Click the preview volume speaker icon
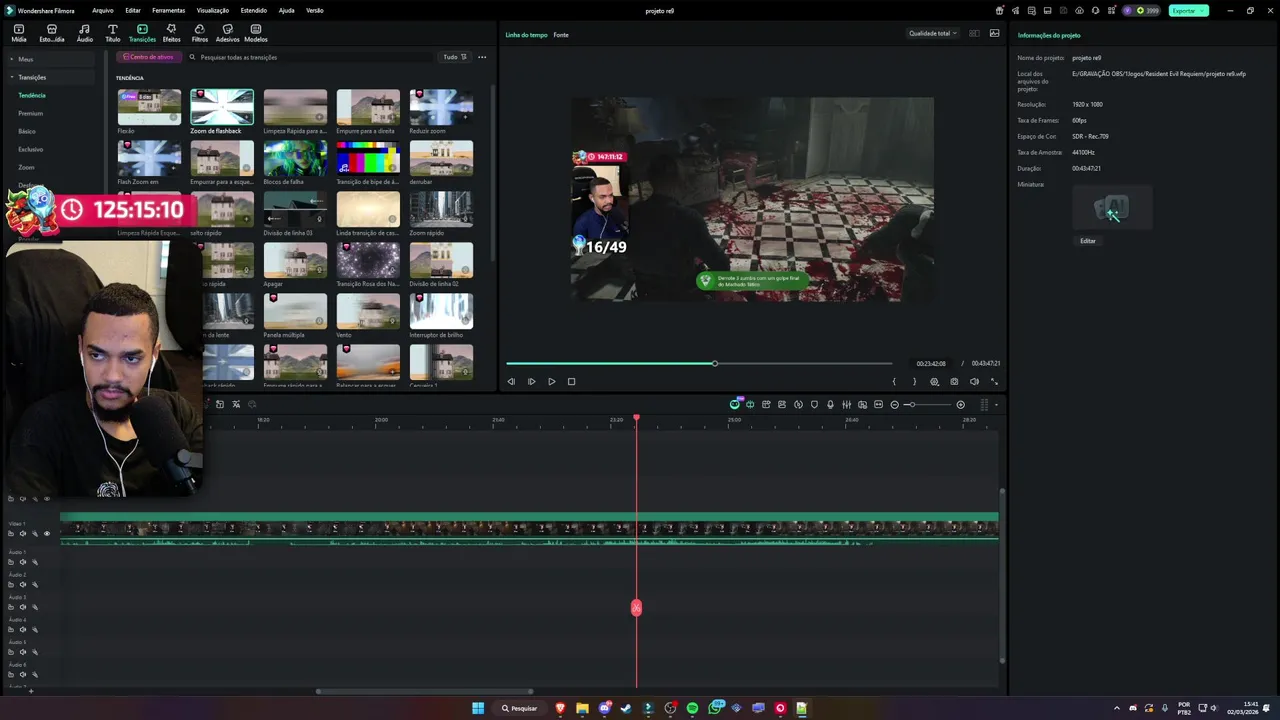This screenshot has height=720, width=1280. (974, 381)
